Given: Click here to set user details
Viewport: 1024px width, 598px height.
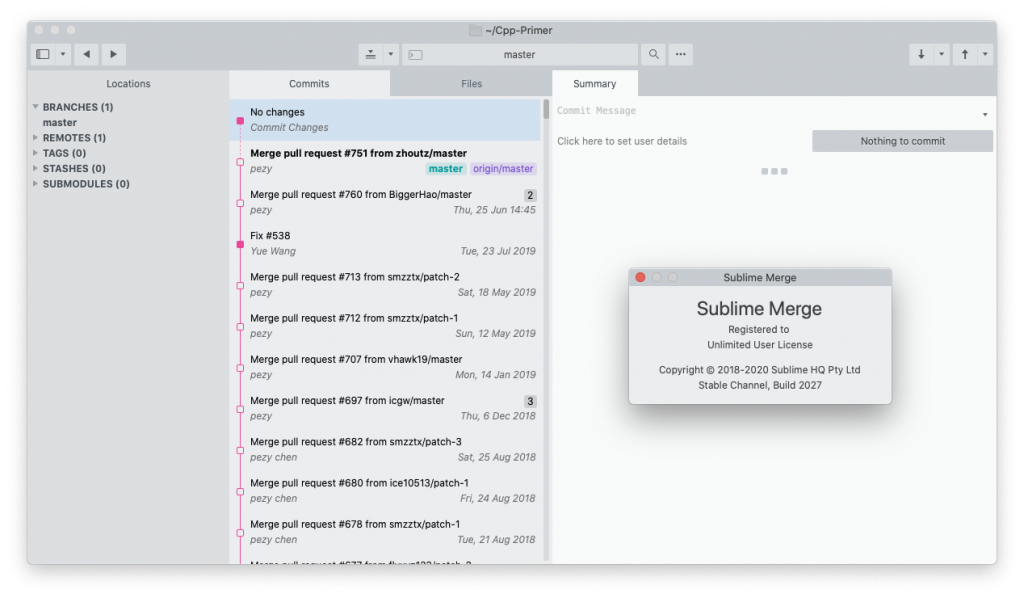Looking at the screenshot, I should point(622,141).
